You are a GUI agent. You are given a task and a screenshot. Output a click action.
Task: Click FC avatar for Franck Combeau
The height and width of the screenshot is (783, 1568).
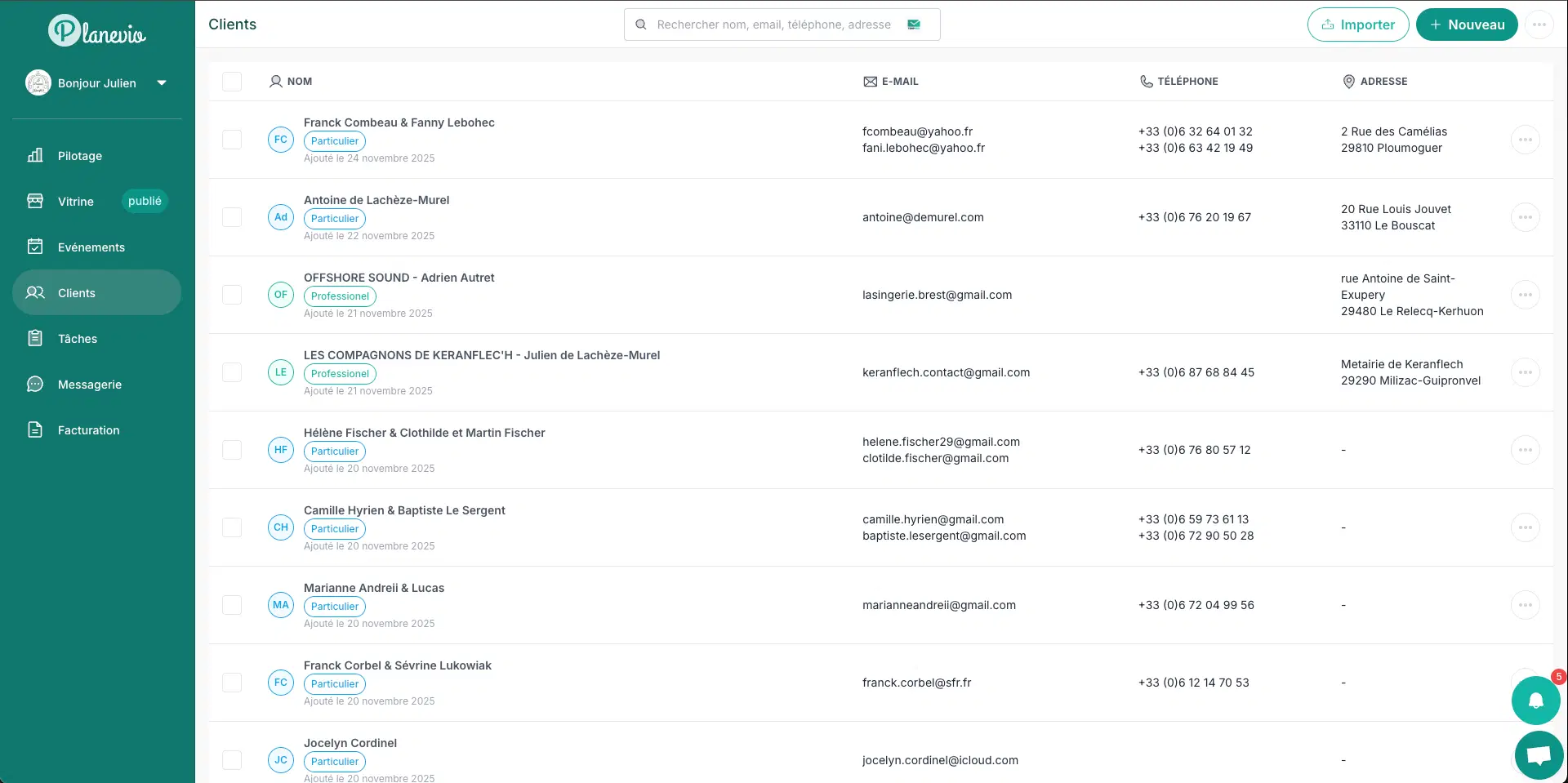click(281, 140)
